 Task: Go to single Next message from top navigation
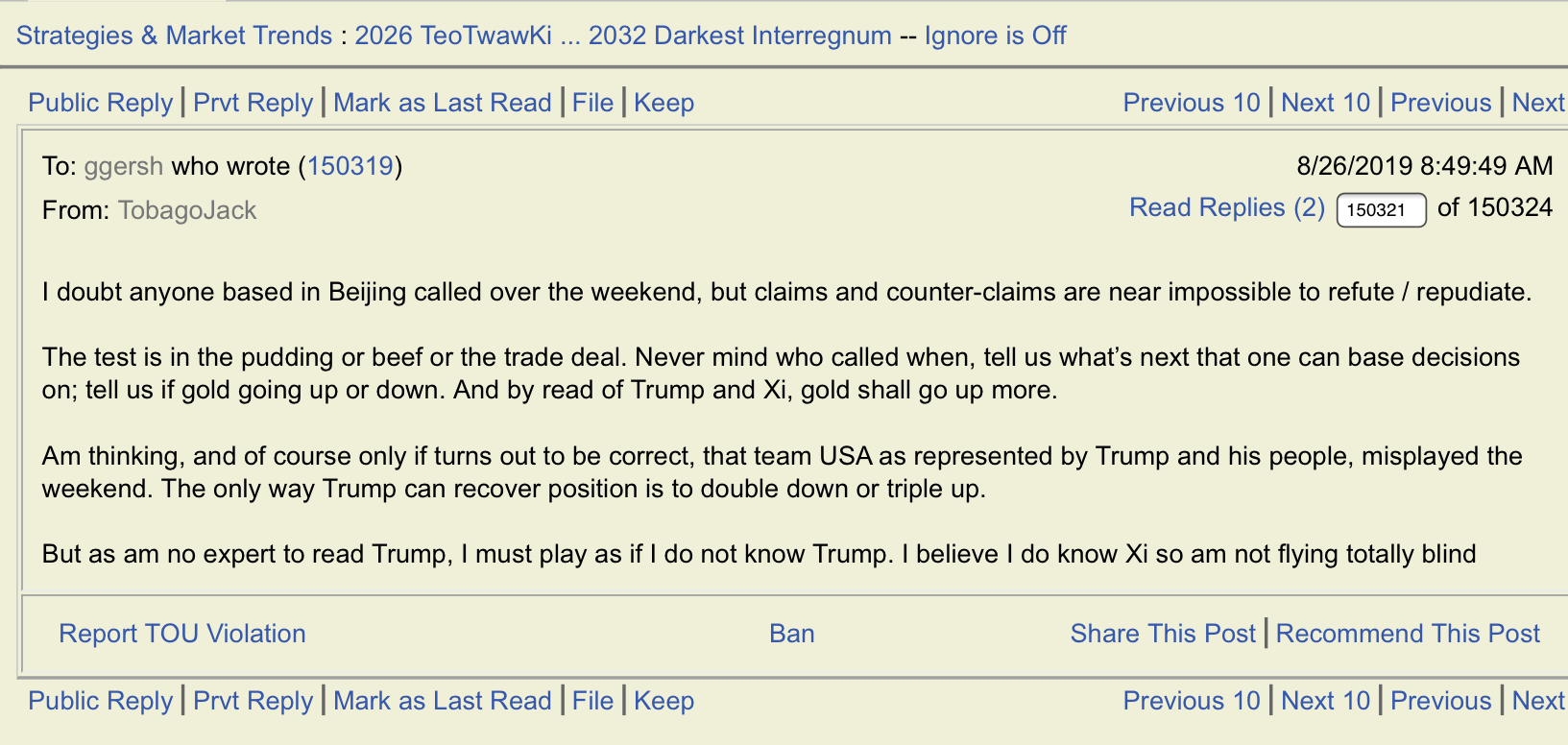pyautogui.click(x=1538, y=103)
